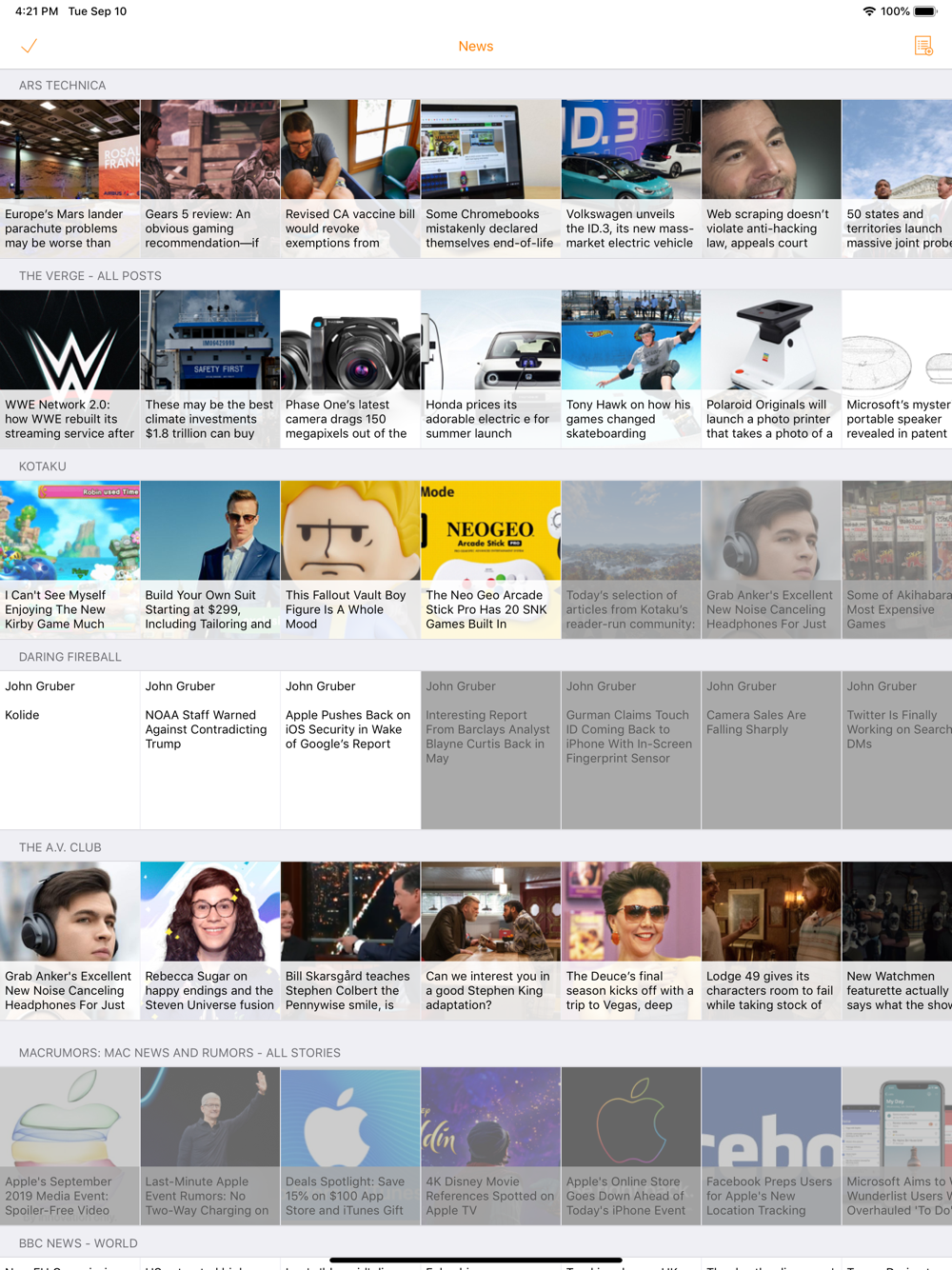Open Apple Pushes Back on iOS Security post
The height and width of the screenshot is (1270, 952).
pos(350,750)
